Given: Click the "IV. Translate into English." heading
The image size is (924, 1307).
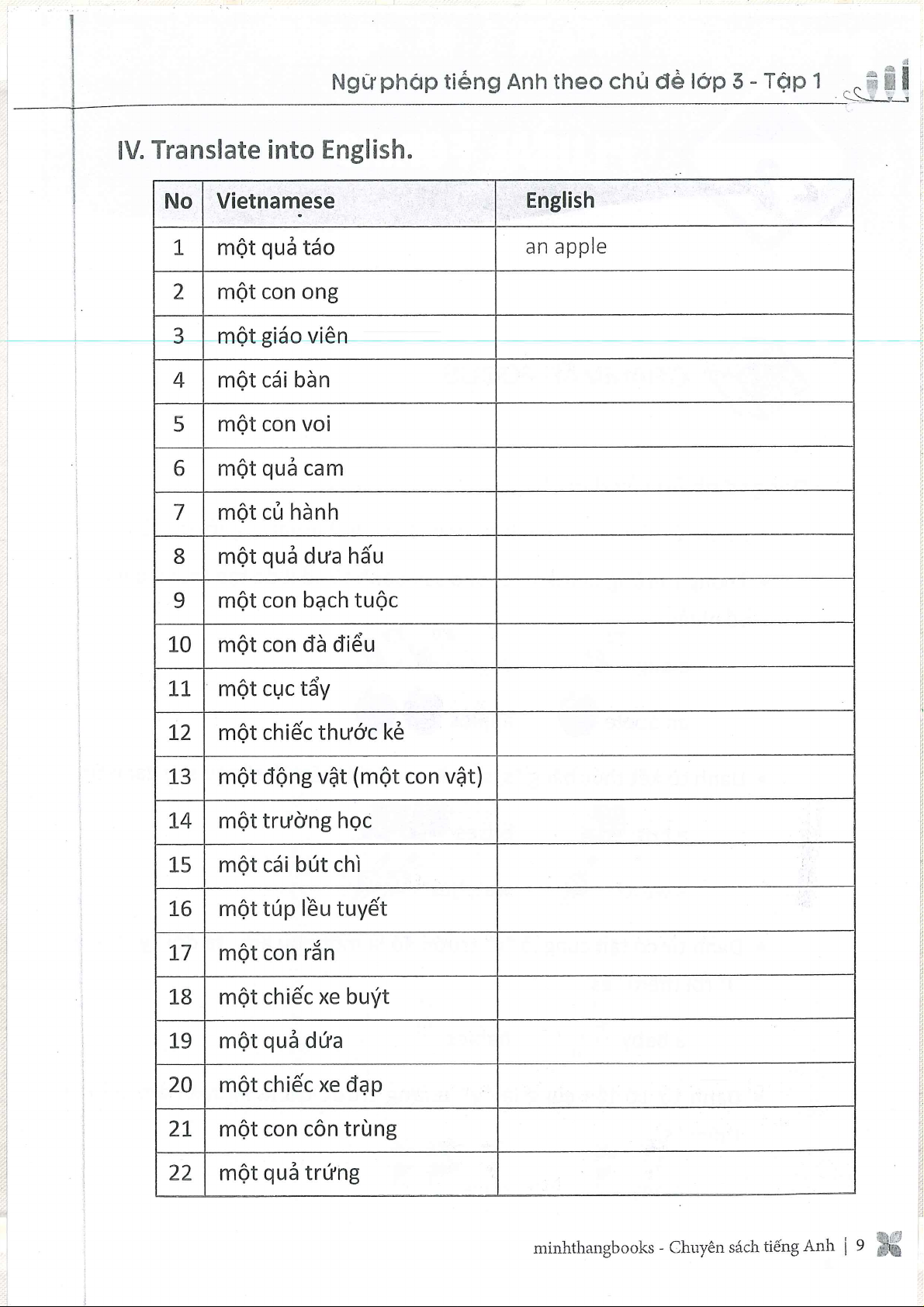Looking at the screenshot, I should click(264, 149).
